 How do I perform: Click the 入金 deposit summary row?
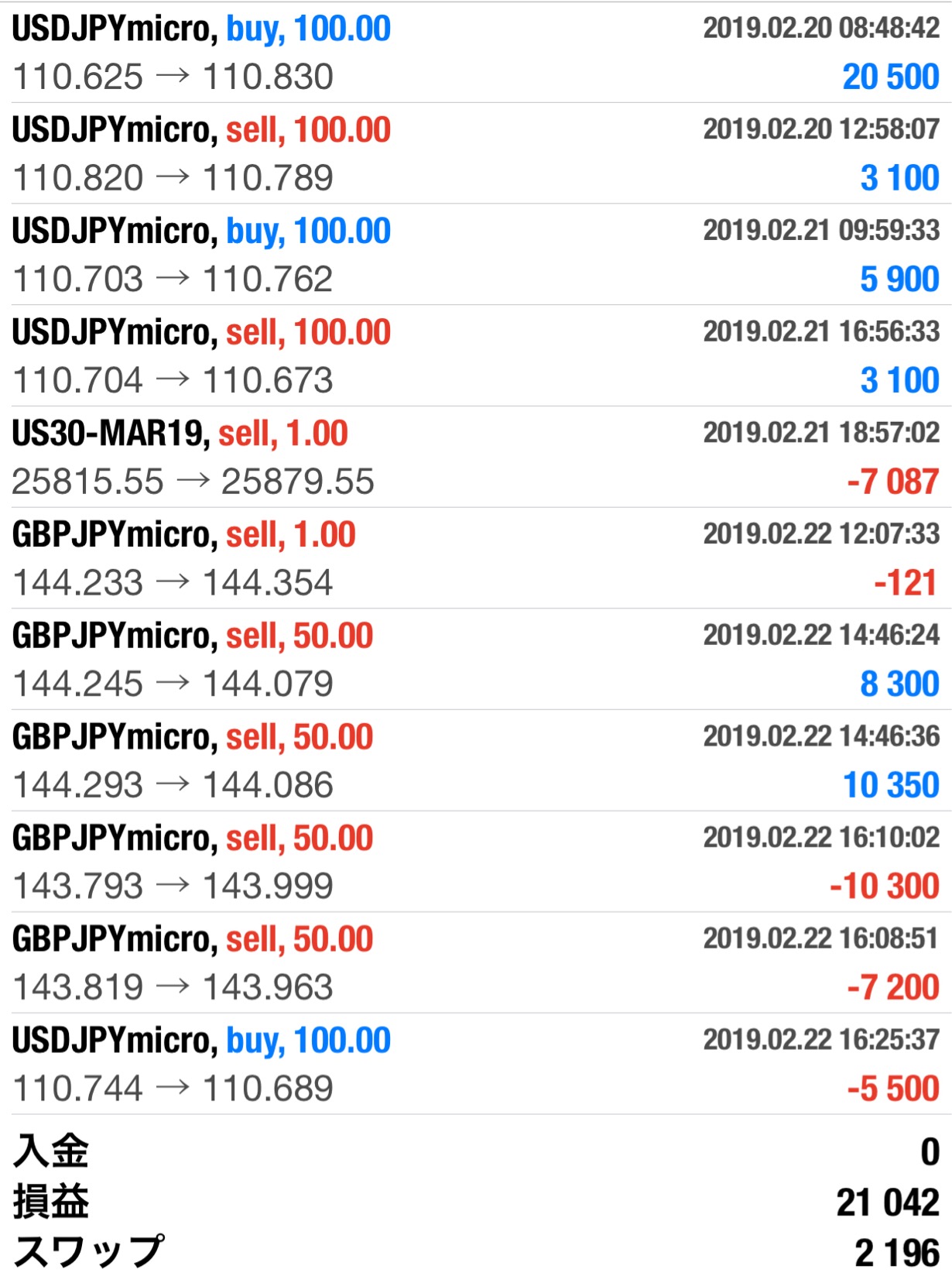point(476,1151)
